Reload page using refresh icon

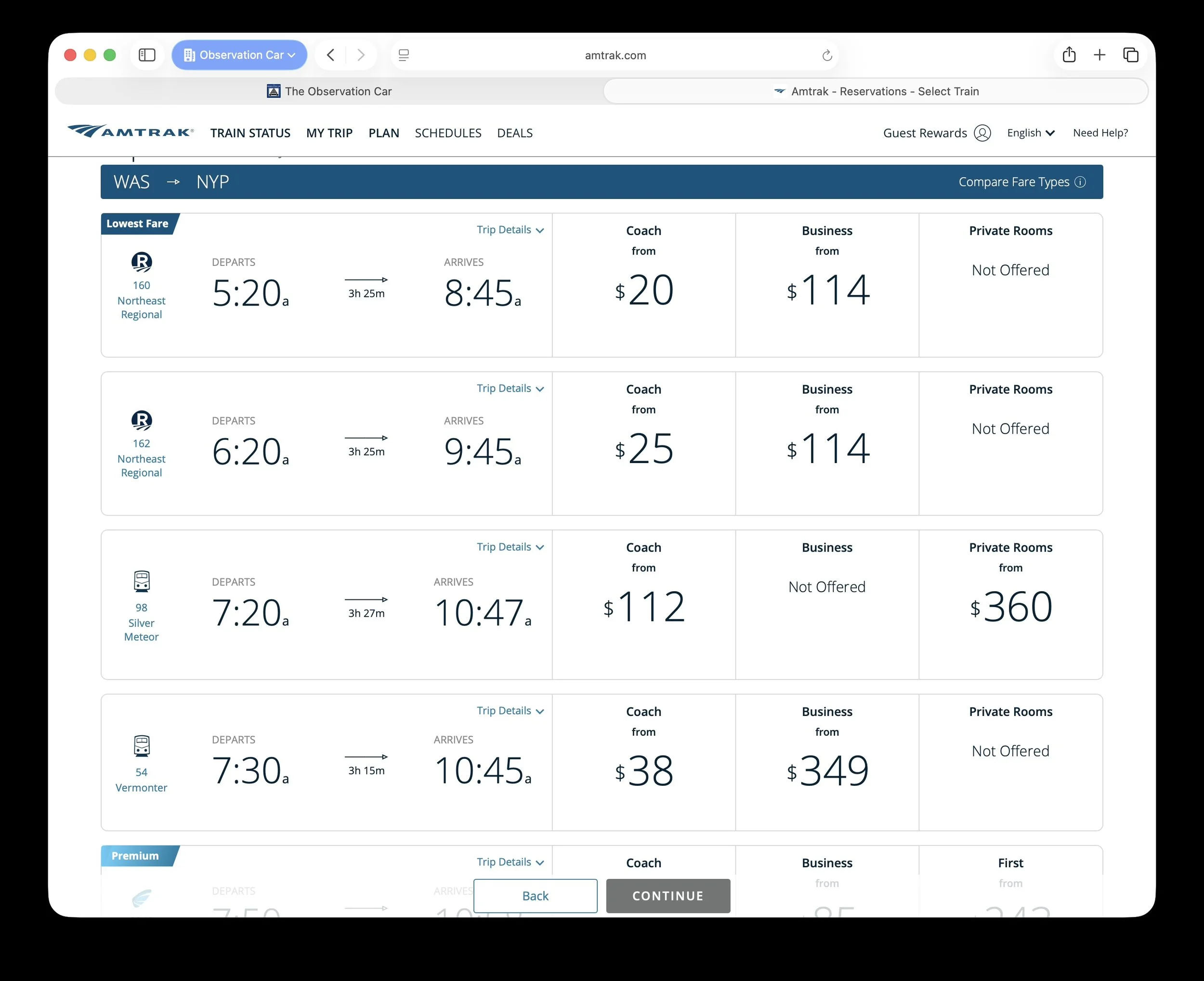coord(827,55)
